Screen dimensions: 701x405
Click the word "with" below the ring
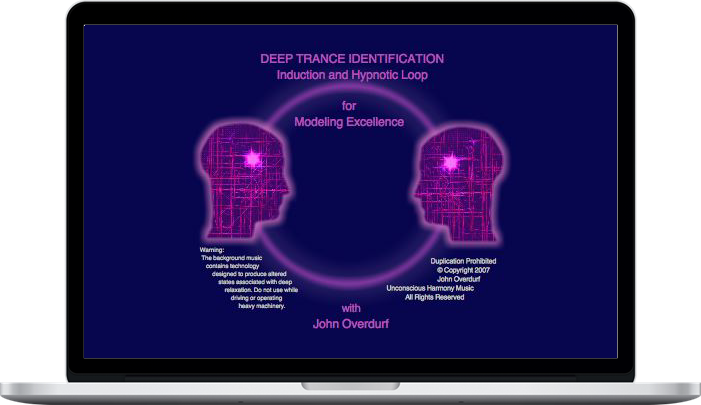(350, 308)
